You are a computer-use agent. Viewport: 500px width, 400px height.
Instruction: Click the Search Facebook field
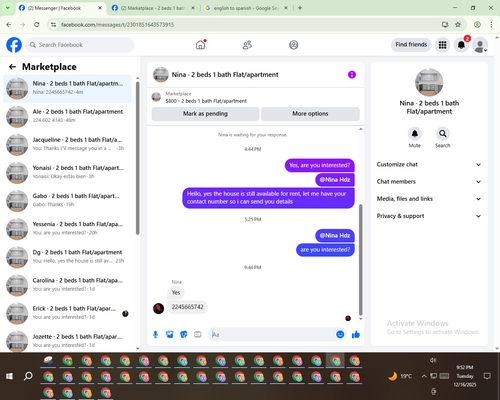tap(80, 45)
